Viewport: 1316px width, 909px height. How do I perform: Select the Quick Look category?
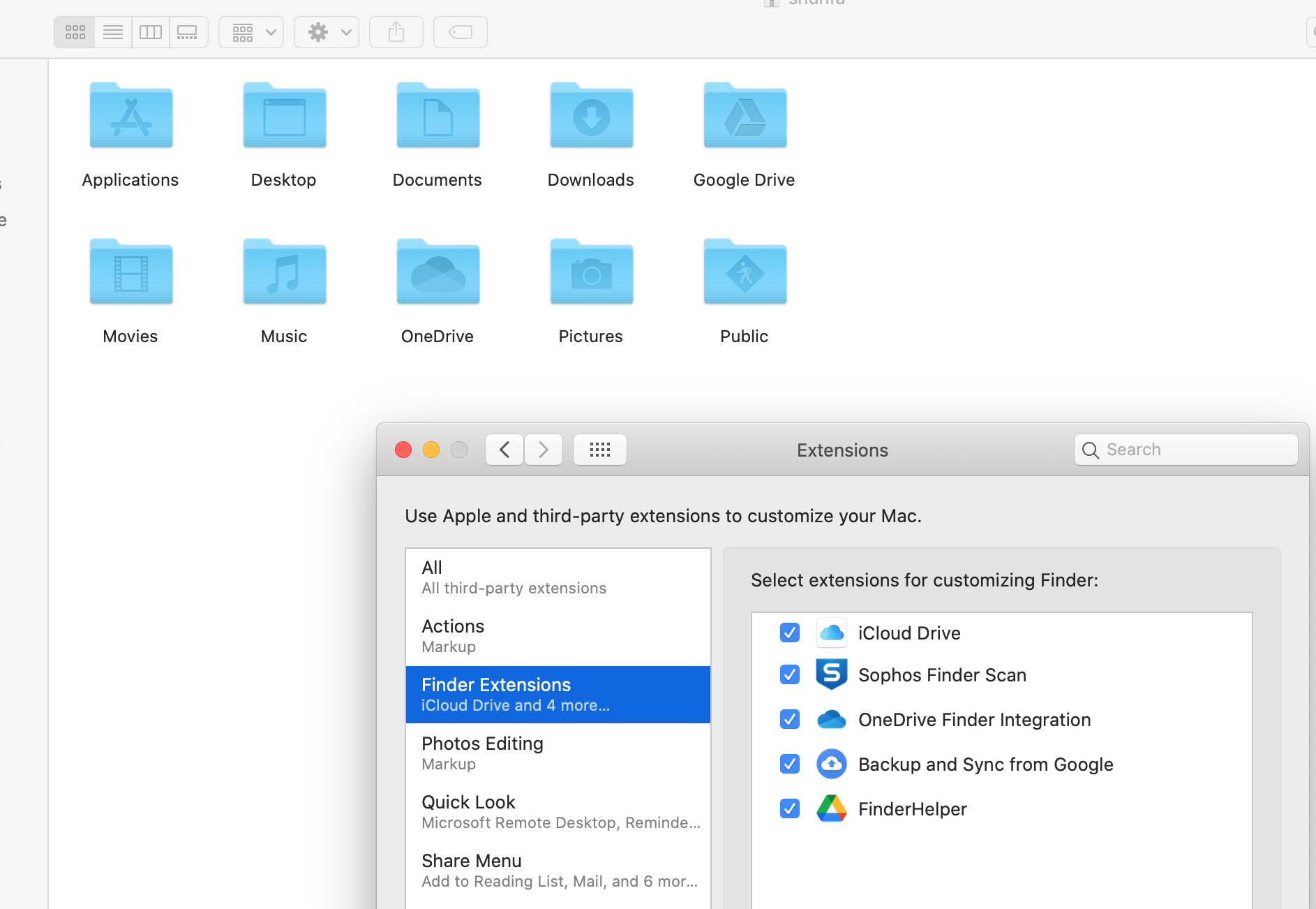point(558,812)
